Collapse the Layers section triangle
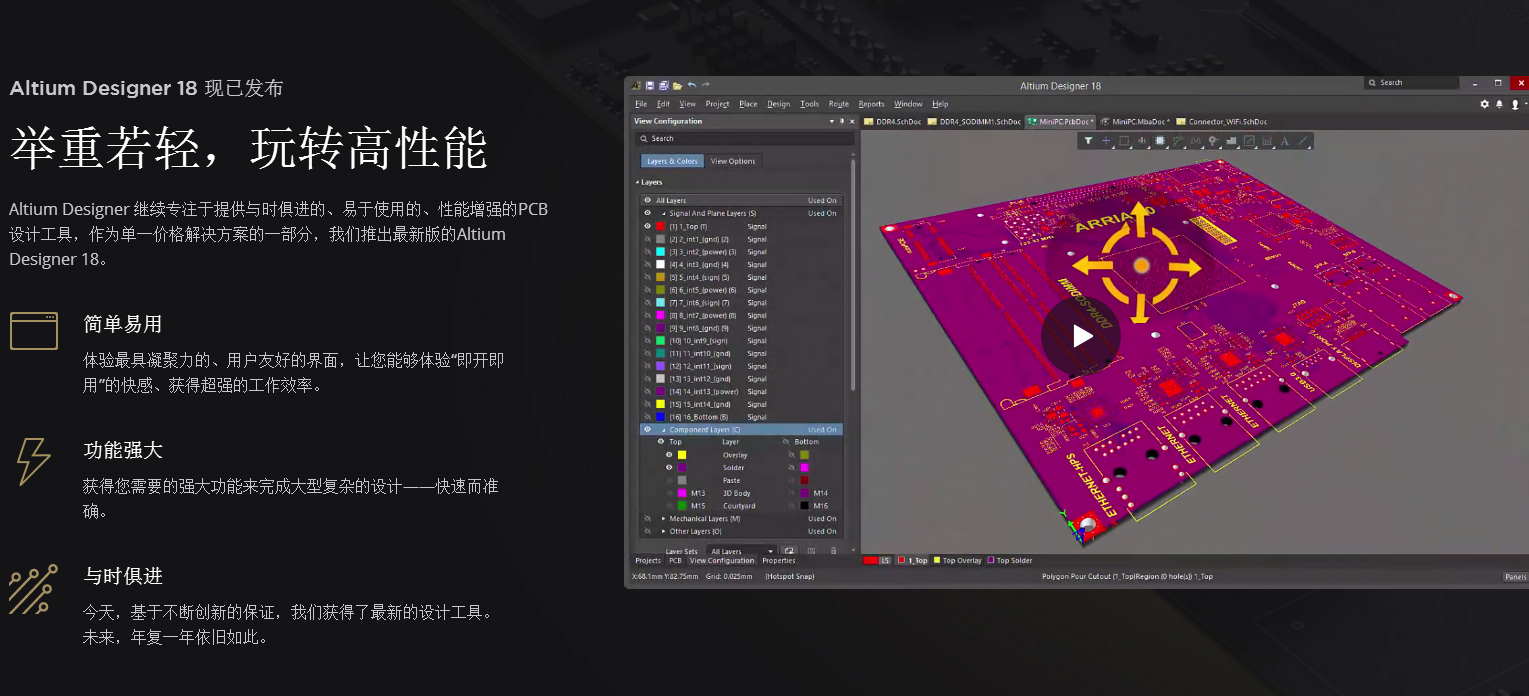1529x696 pixels. point(637,183)
